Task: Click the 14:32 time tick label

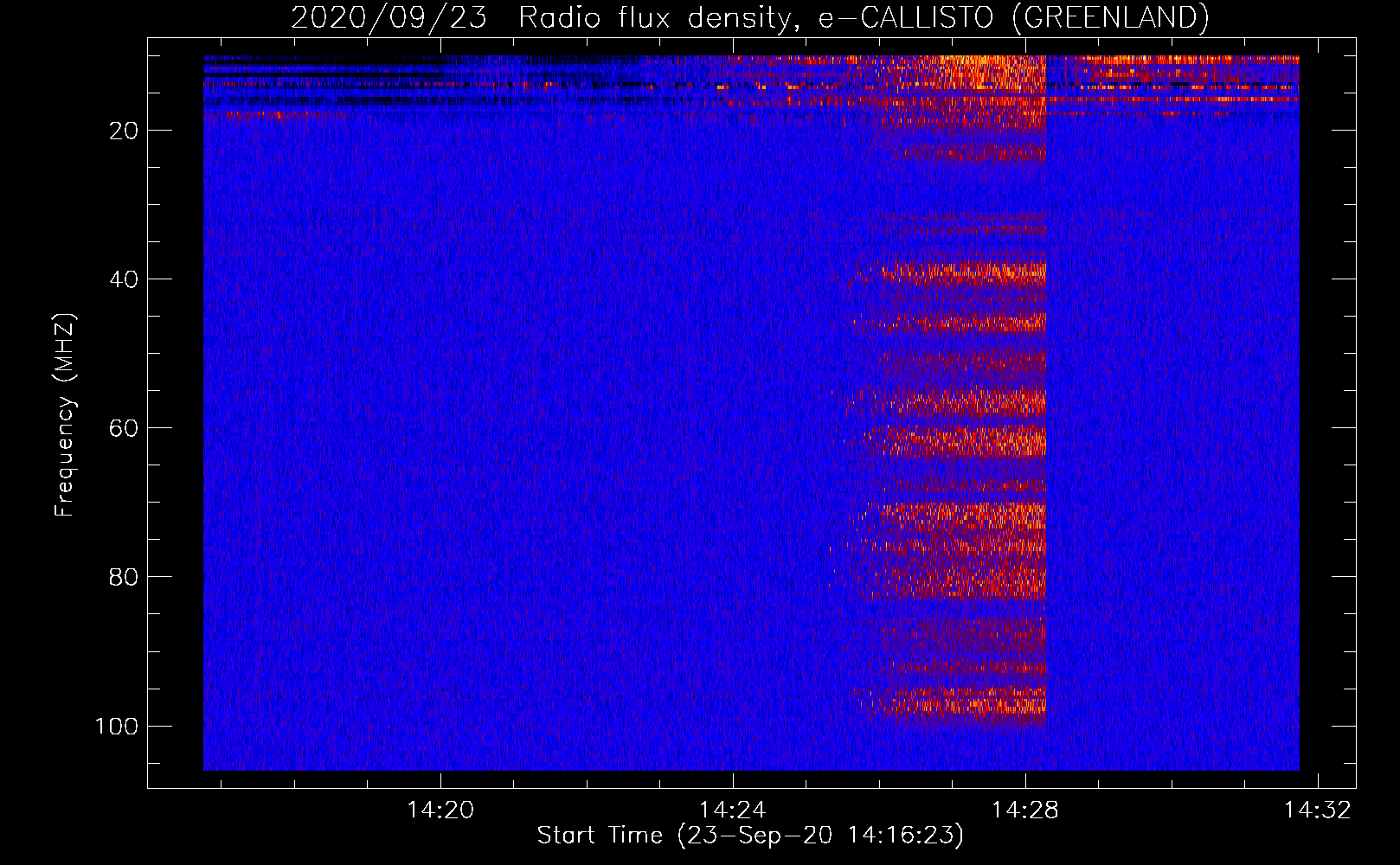Action: 1318,811
